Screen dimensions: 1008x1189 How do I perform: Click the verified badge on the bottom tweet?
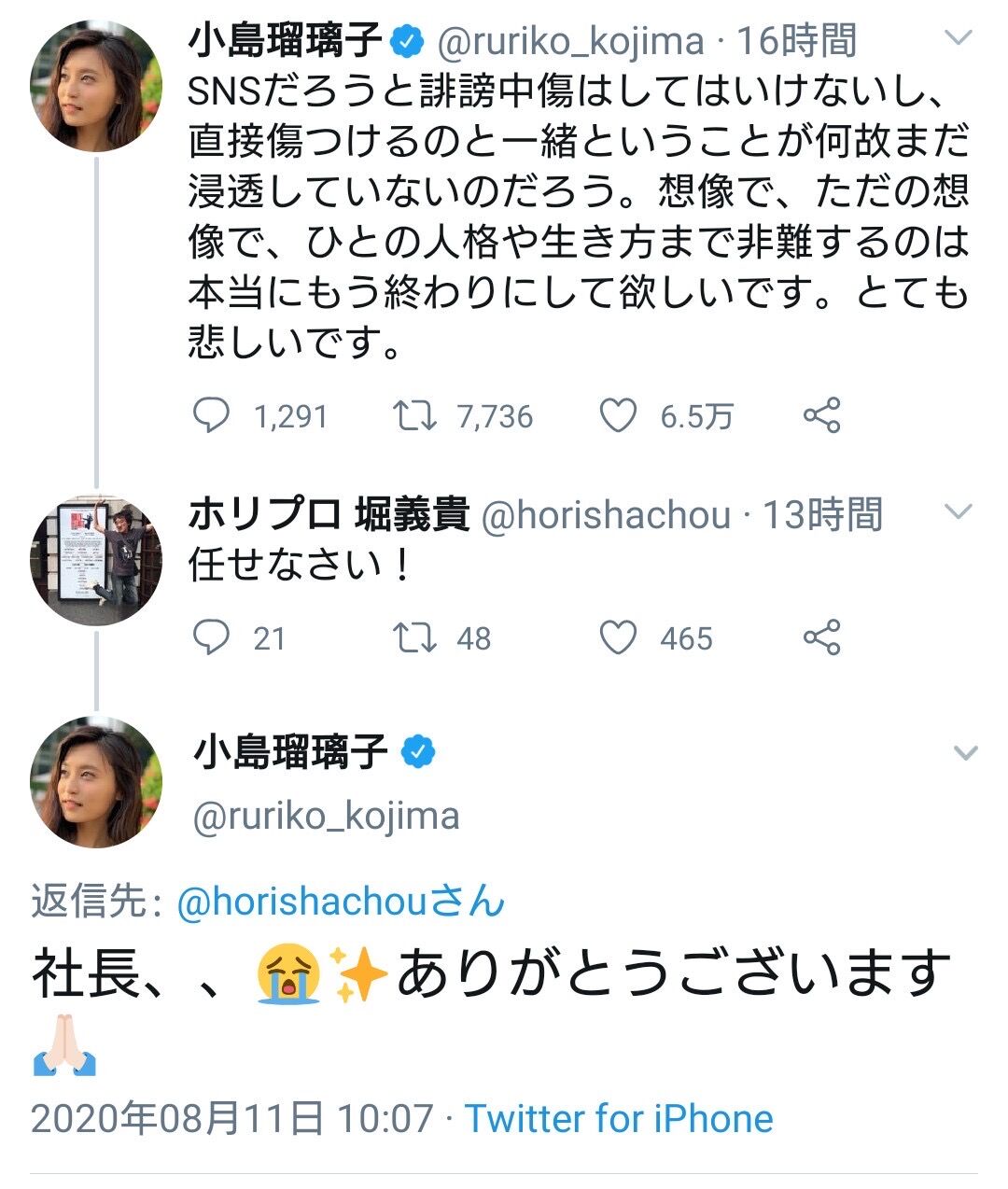[419, 751]
